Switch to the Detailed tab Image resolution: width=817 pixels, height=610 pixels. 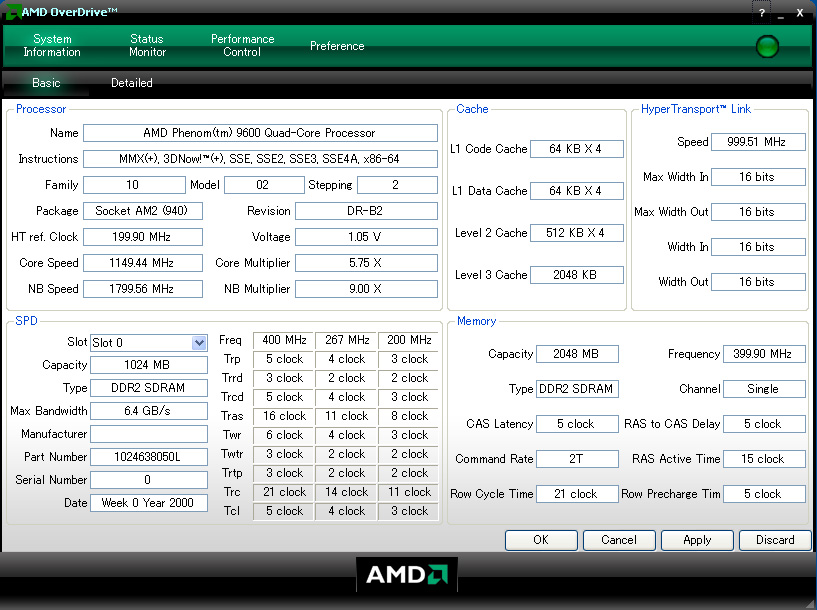[x=132, y=83]
